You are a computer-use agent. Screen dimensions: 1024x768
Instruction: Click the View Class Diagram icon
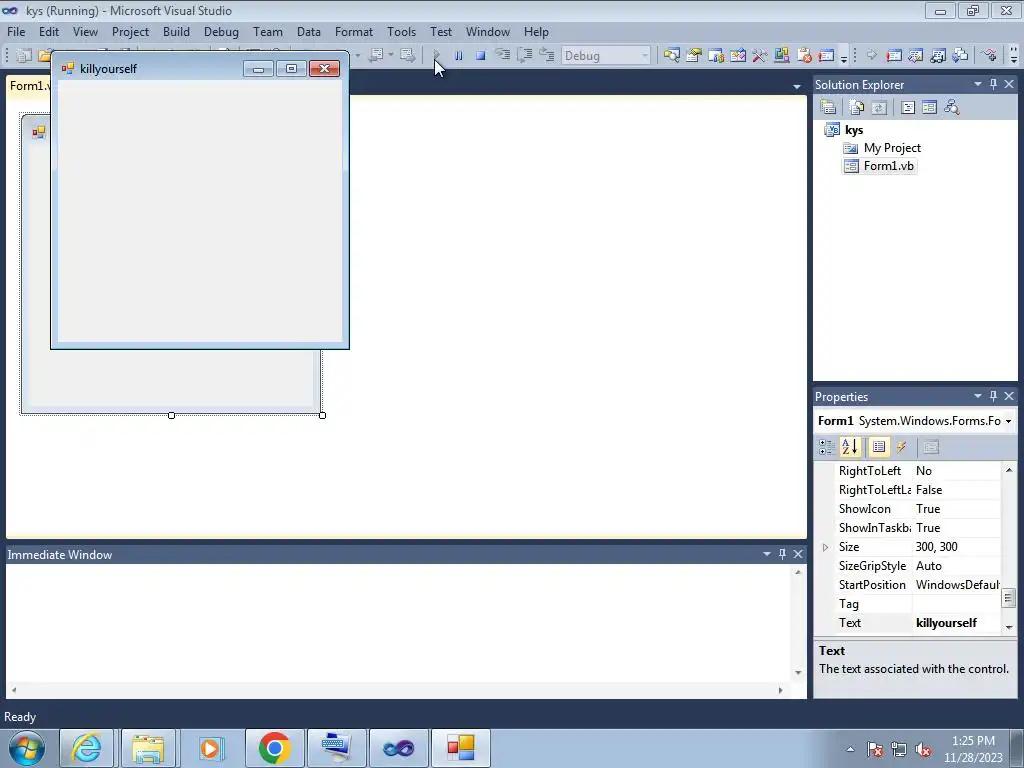[952, 107]
